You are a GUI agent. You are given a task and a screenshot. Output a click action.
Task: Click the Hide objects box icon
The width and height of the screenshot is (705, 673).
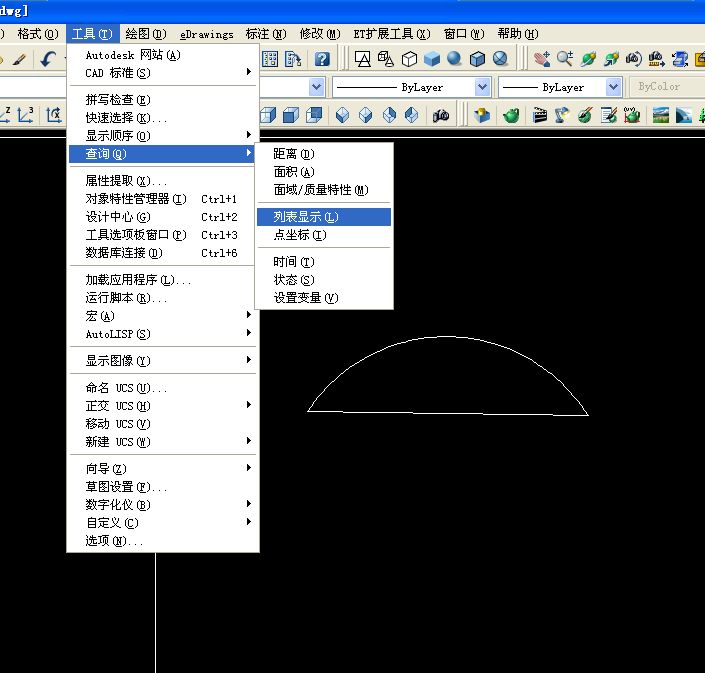coord(482,116)
